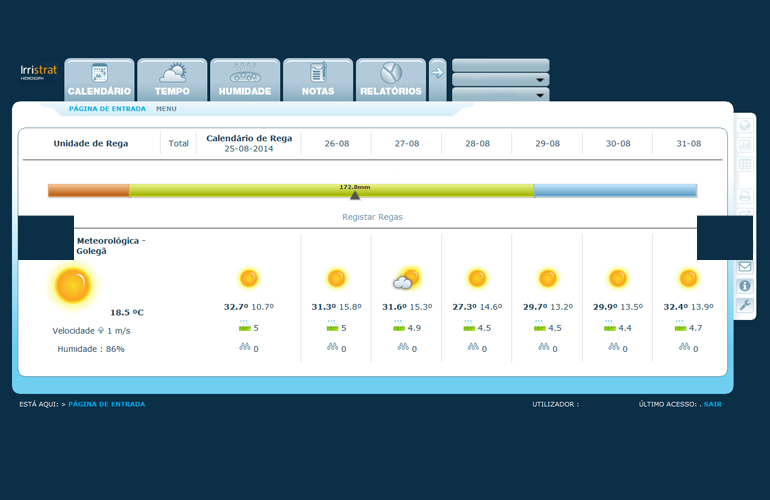770x500 pixels.
Task: Expand the second dropdown in header
Action: 500,80
